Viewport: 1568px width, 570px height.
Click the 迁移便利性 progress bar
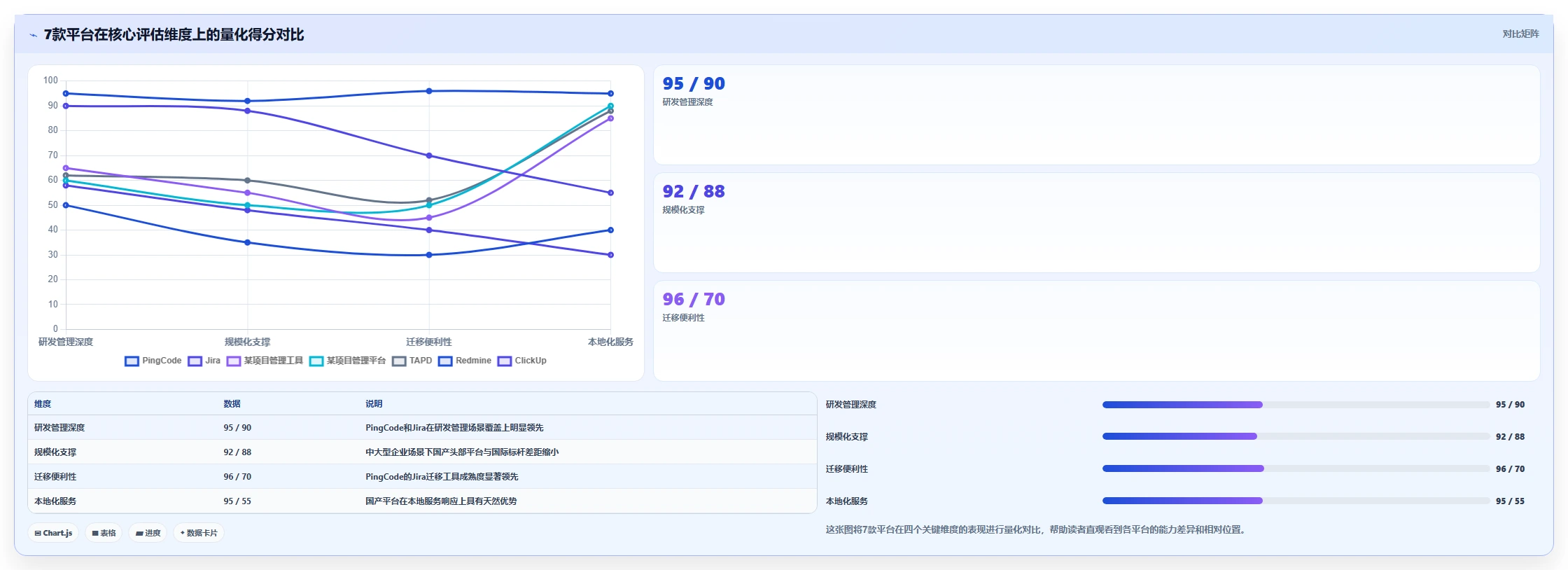point(1296,468)
